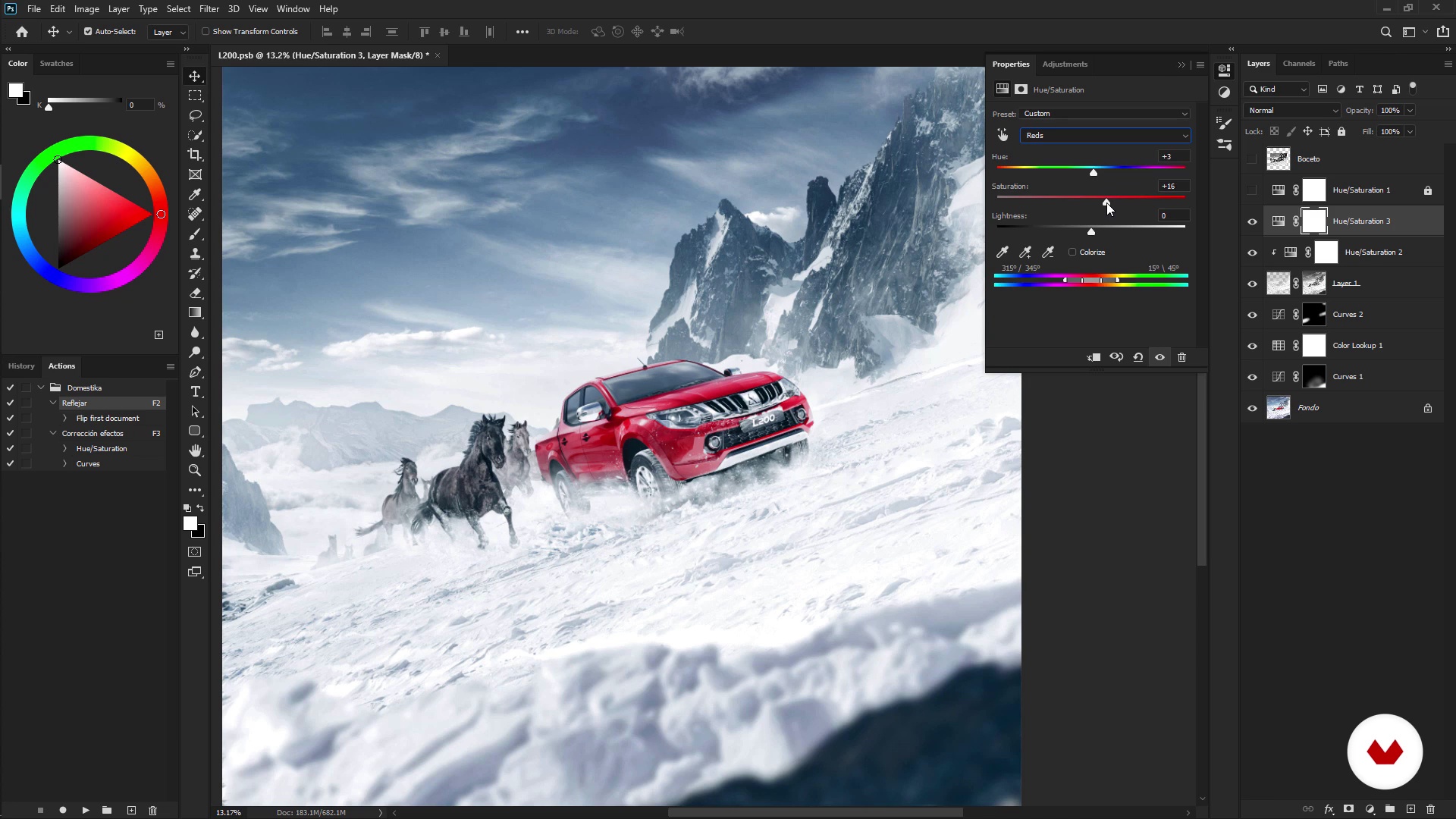1456x819 pixels.
Task: Show the Boceto layer
Action: coord(1252,159)
